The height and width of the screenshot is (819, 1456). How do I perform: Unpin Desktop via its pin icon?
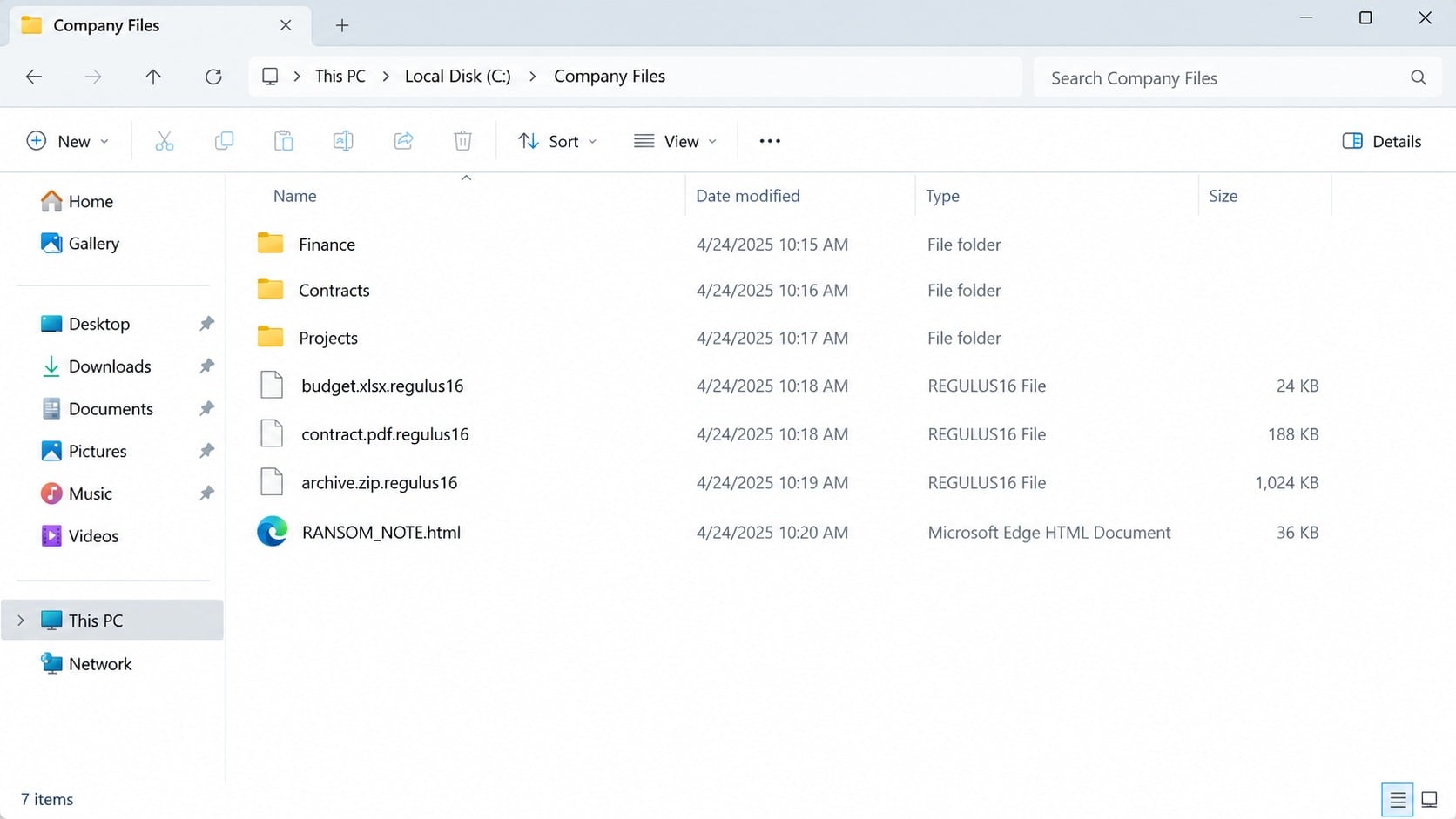[x=206, y=324]
